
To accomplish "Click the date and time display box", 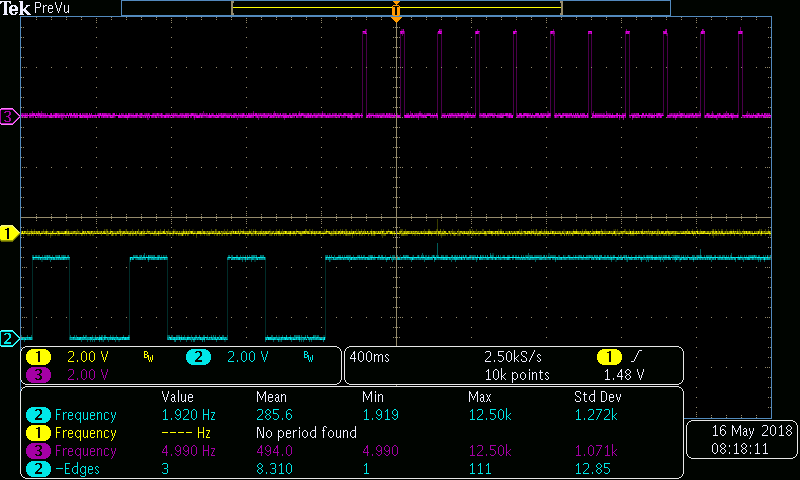I will point(741,440).
